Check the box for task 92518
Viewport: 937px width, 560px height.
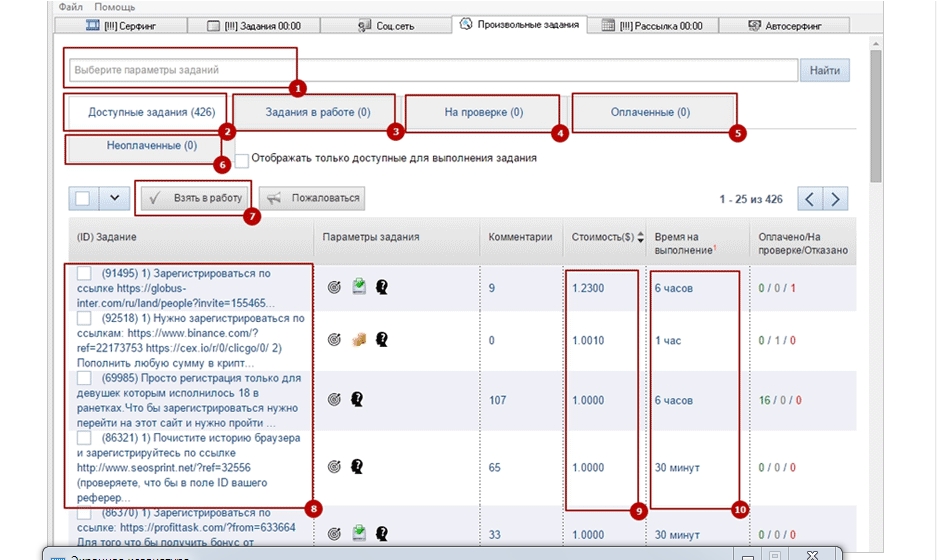pyautogui.click(x=84, y=318)
